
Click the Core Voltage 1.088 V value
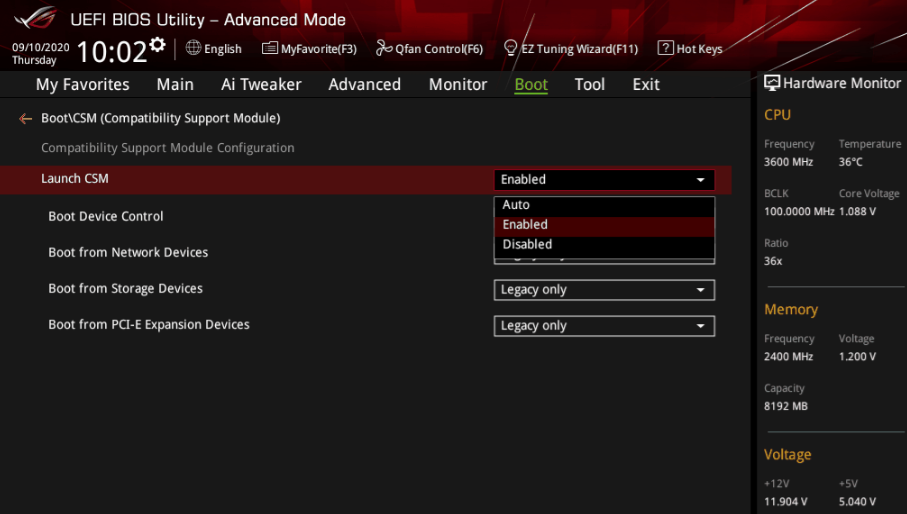point(857,212)
